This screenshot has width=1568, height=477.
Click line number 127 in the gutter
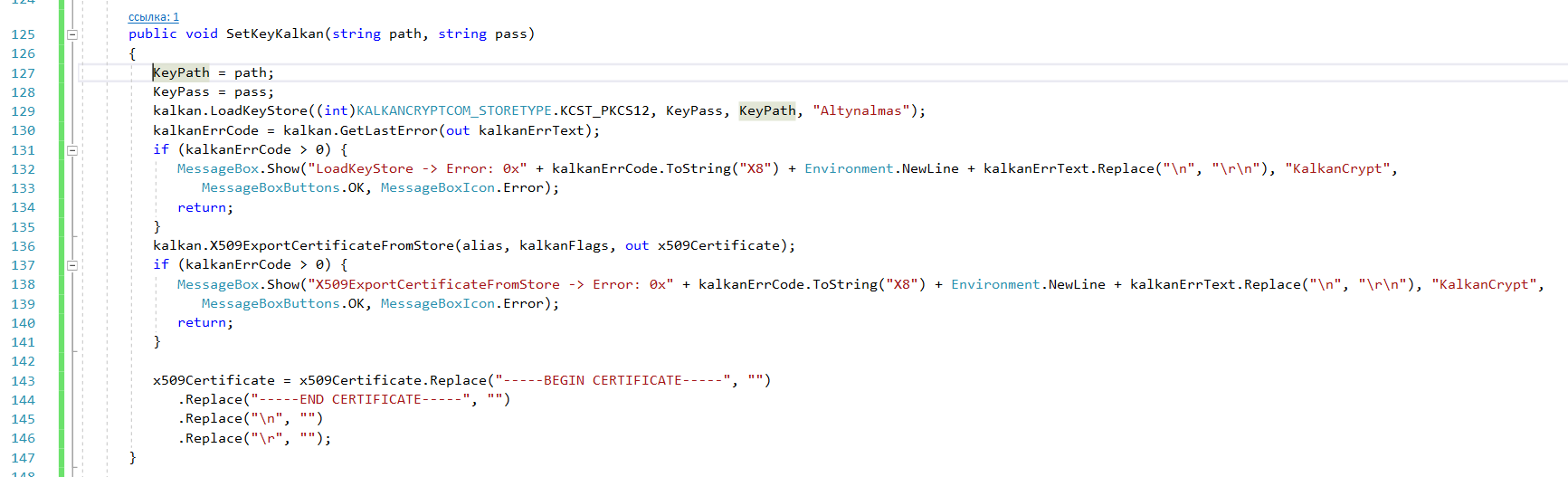(24, 73)
